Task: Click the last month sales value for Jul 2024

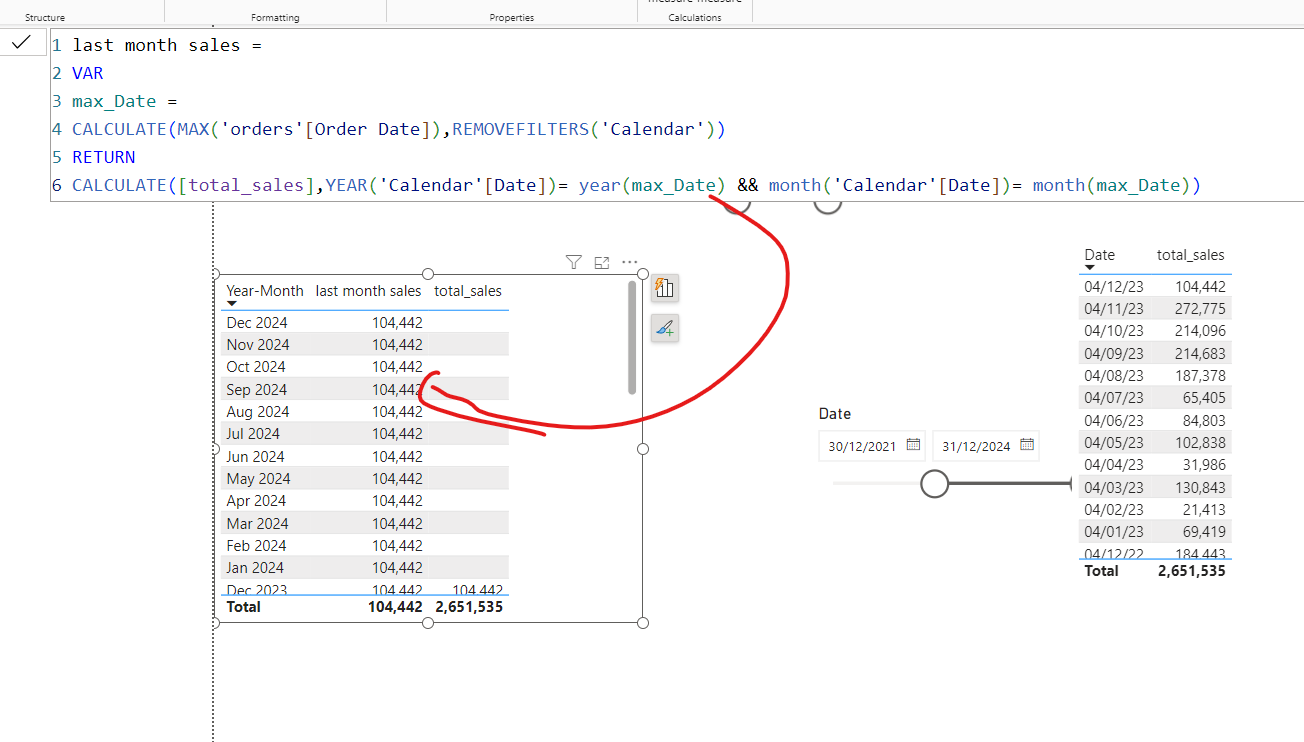Action: click(x=397, y=434)
